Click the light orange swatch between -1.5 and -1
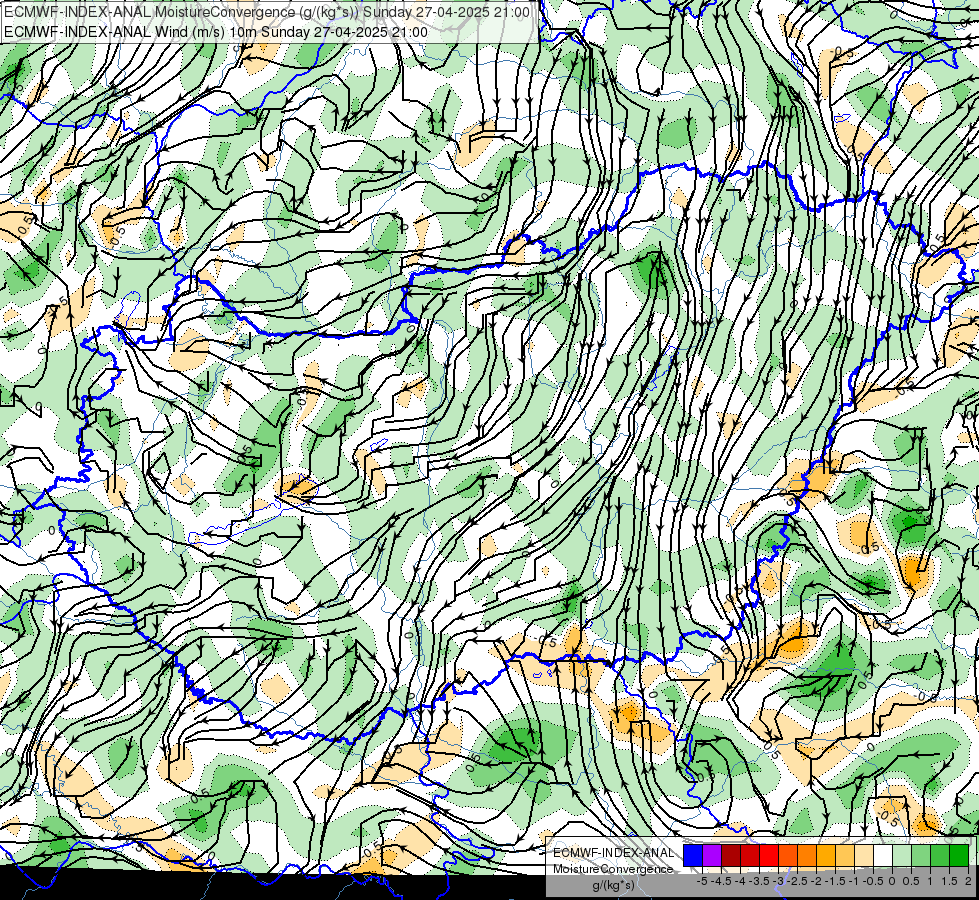 (845, 856)
